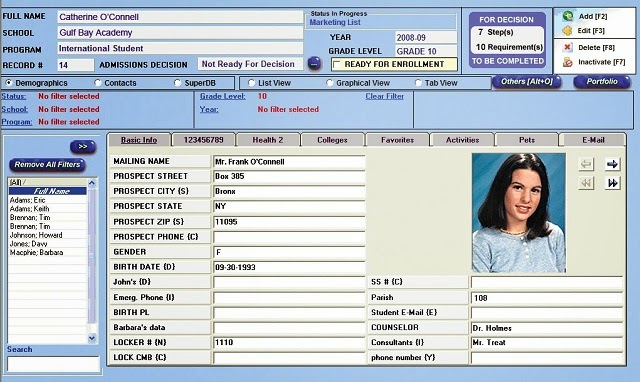Open the Basic Info tab

pyautogui.click(x=139, y=140)
